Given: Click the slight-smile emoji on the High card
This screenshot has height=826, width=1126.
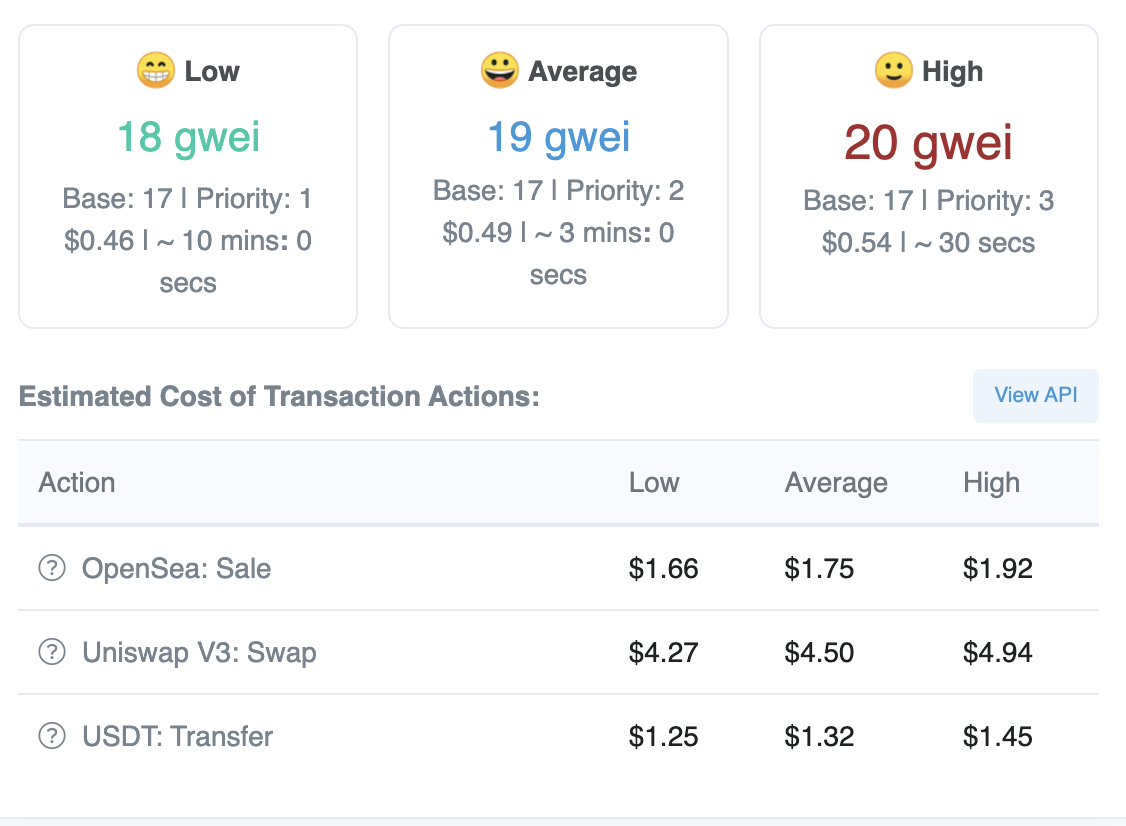Looking at the screenshot, I should pyautogui.click(x=895, y=71).
